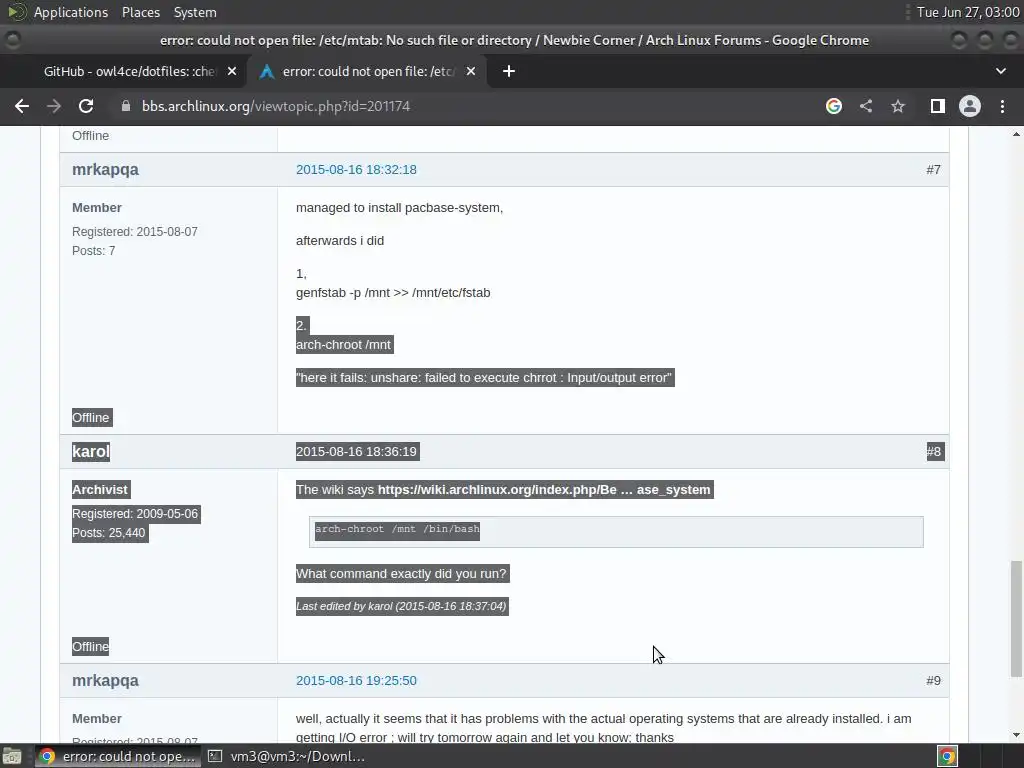Open post timestamp 2015-08-16 18:32:18
The width and height of the screenshot is (1024, 768).
click(356, 170)
